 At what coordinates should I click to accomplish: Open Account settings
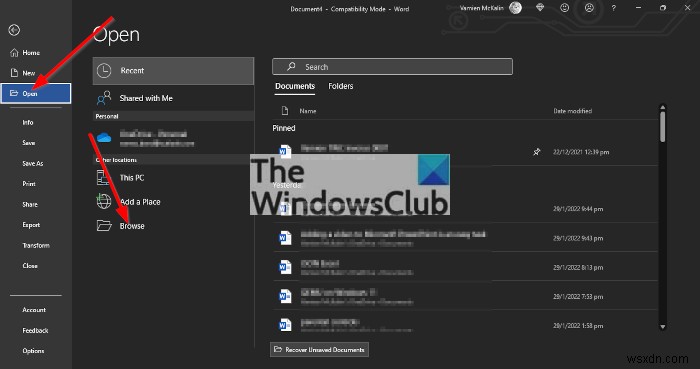pos(34,310)
